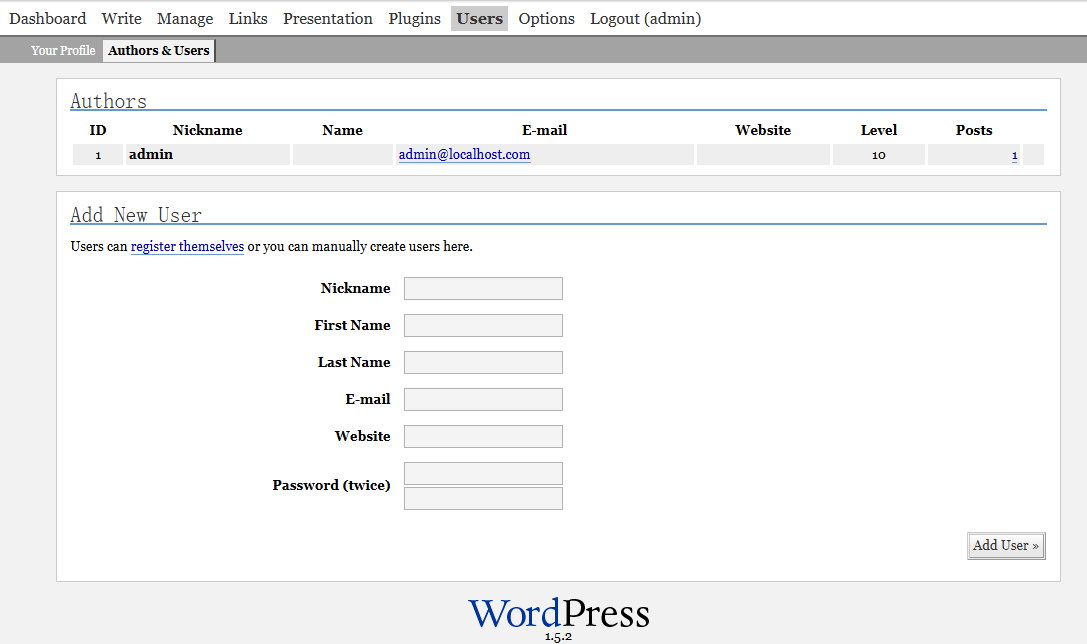
Task: Click Logout (admin) link
Action: [x=645, y=19]
